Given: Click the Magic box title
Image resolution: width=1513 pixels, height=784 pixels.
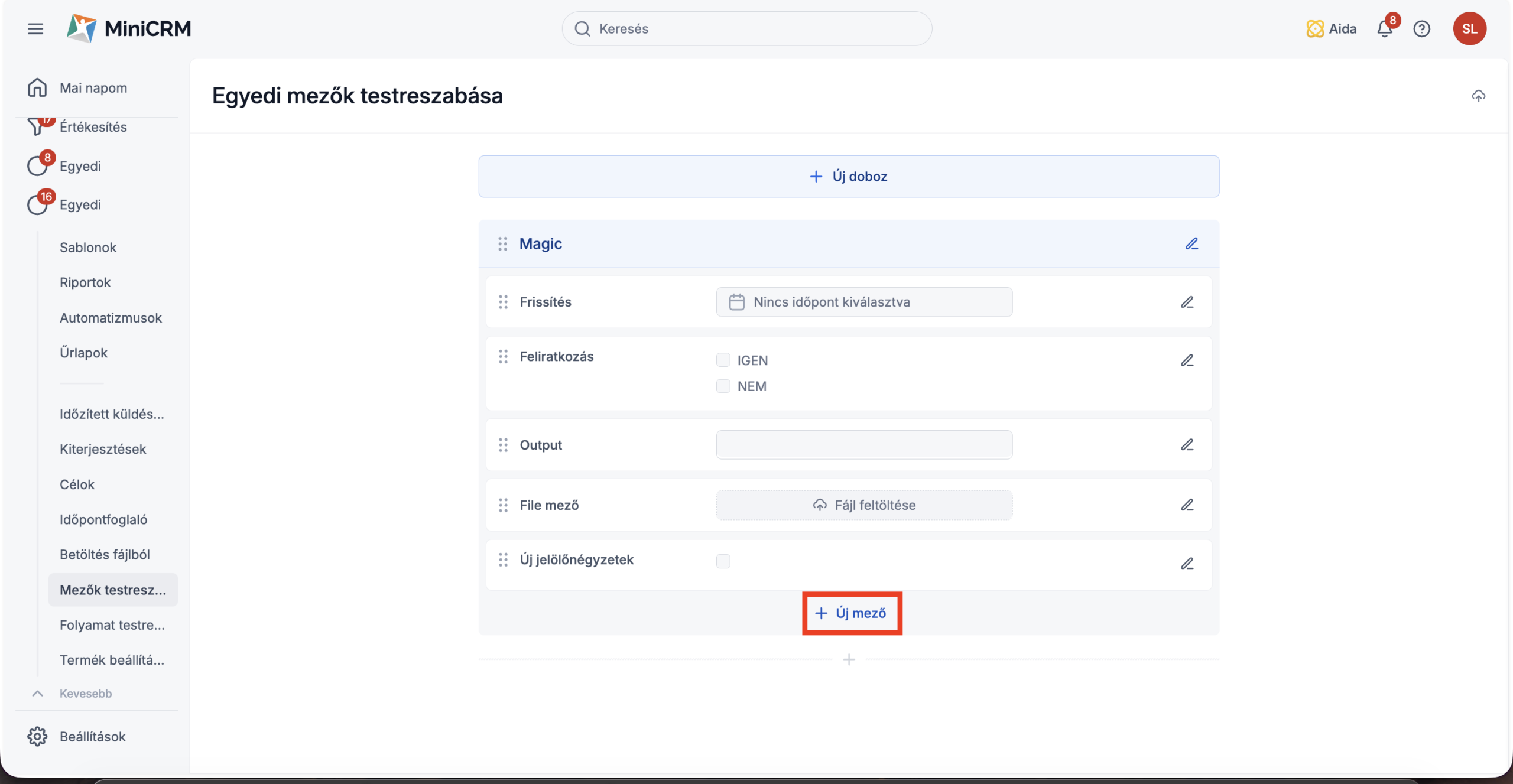Looking at the screenshot, I should click(540, 243).
